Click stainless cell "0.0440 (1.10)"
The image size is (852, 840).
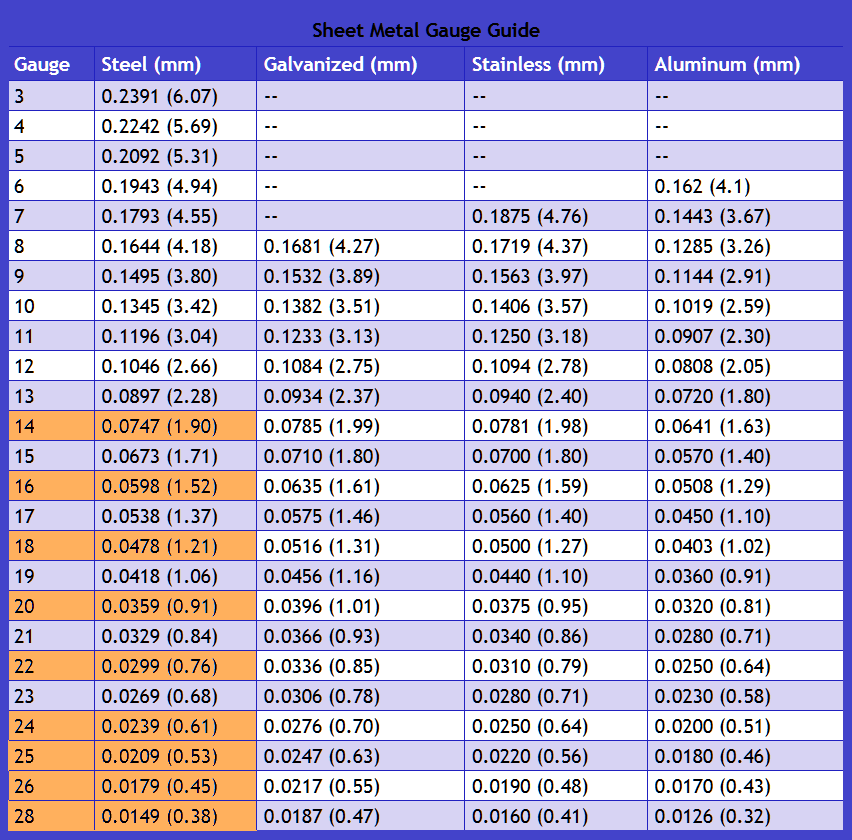(x=556, y=576)
